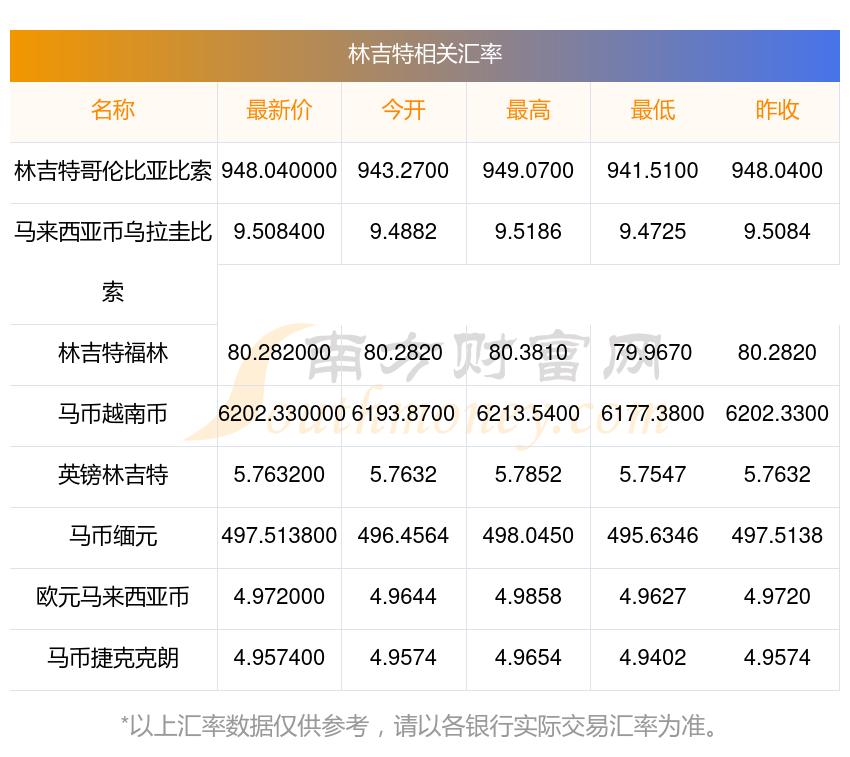Click the 马币捷克克朗 row name
Viewport: 850px width, 757px height.
[113, 658]
